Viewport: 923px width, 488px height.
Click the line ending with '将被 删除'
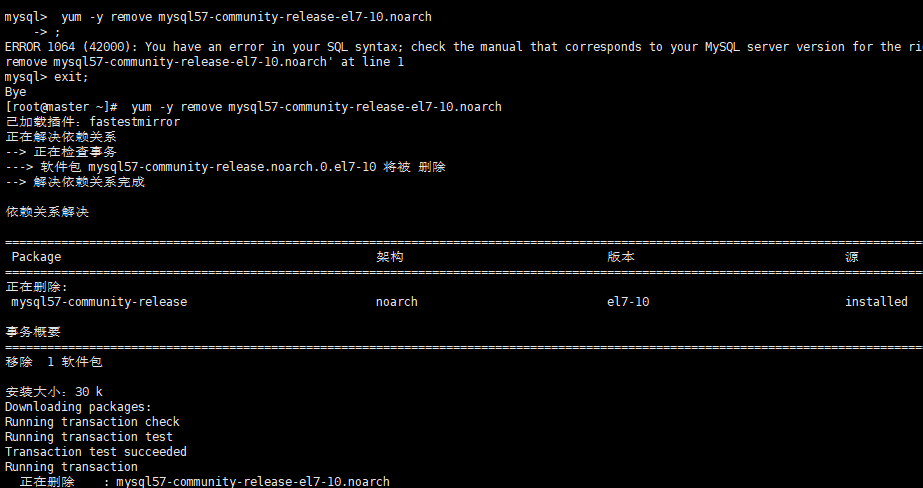pos(225,167)
